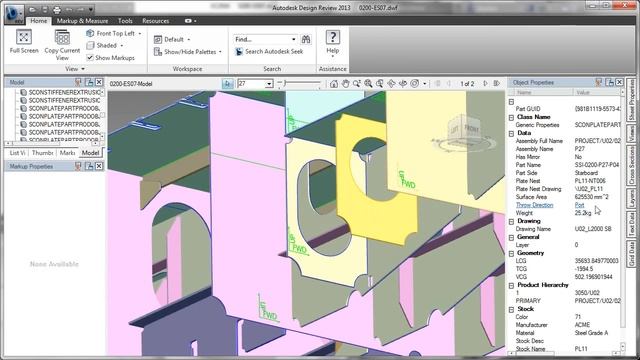Click the Port value link
The width and height of the screenshot is (640, 360).
pos(579,205)
